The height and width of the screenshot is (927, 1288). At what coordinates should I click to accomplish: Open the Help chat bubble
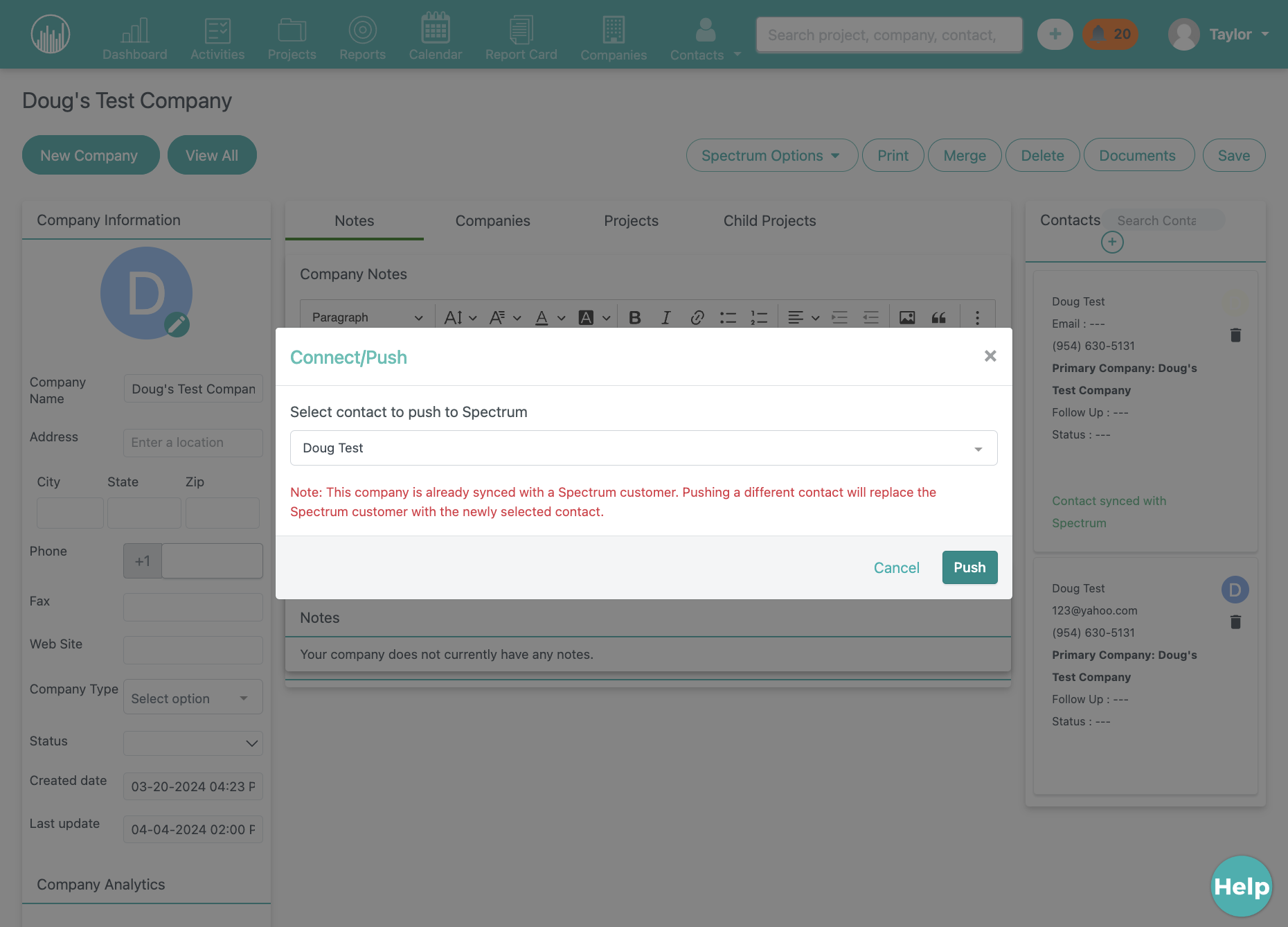(x=1242, y=886)
